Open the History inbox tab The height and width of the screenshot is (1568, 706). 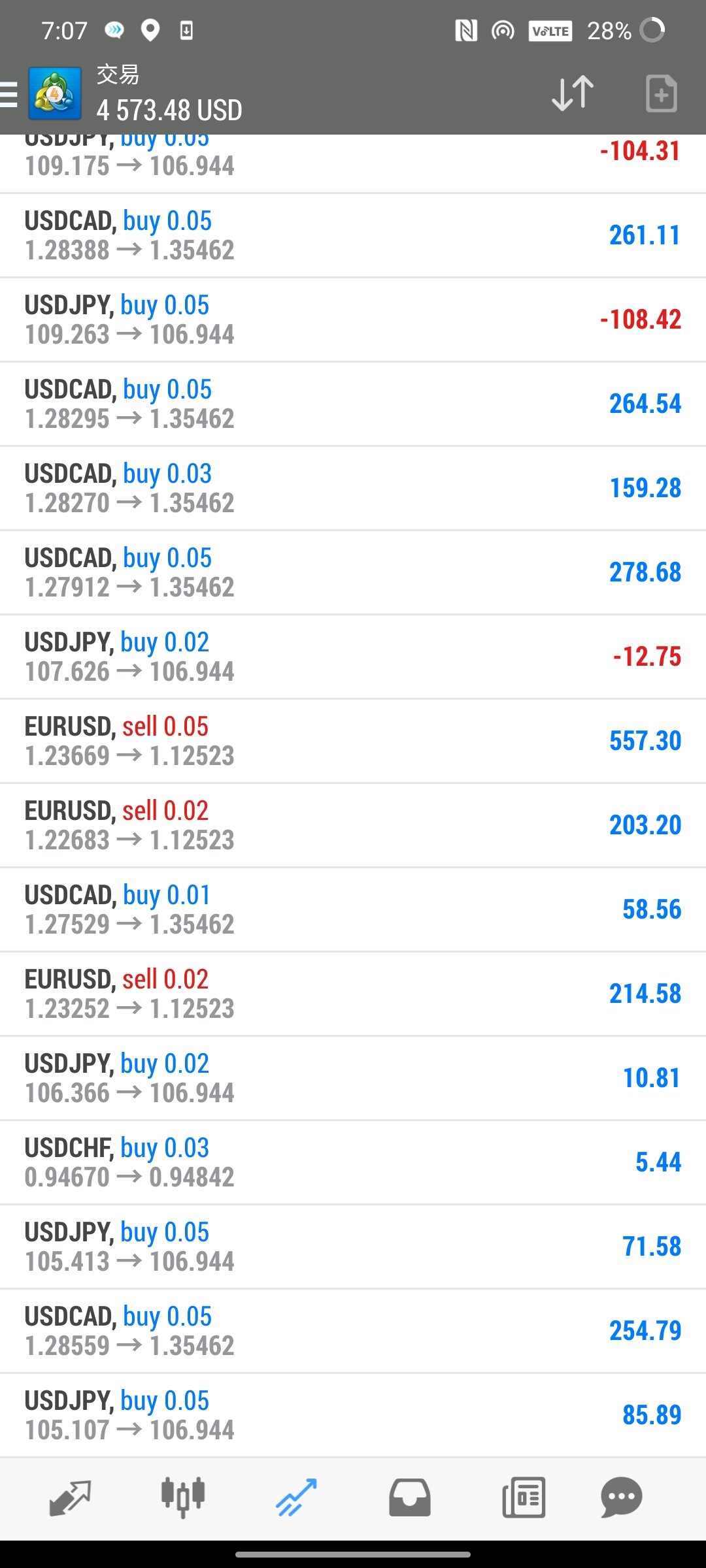[x=410, y=1497]
